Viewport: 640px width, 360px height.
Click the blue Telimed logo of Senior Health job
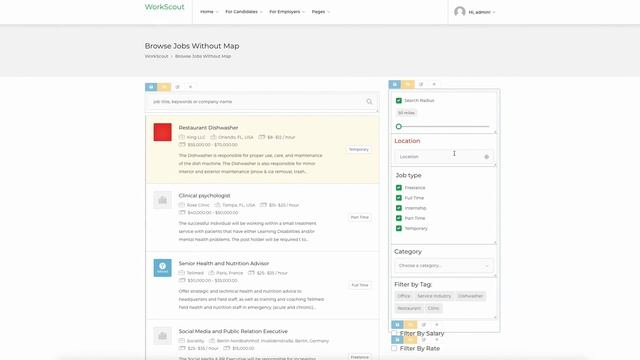162,268
